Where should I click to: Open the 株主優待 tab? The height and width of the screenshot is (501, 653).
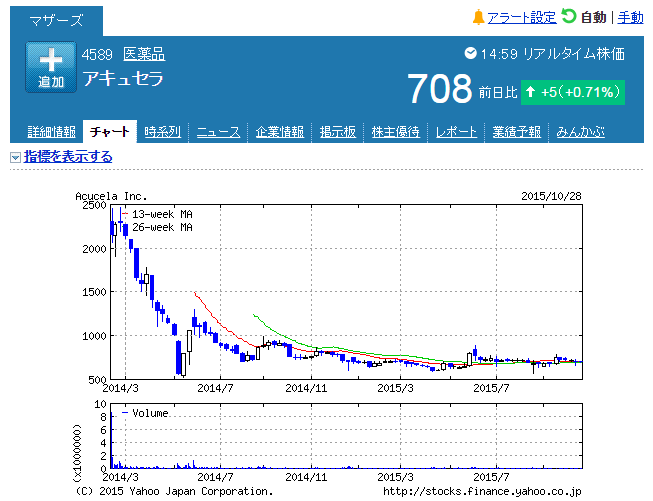pos(396,132)
